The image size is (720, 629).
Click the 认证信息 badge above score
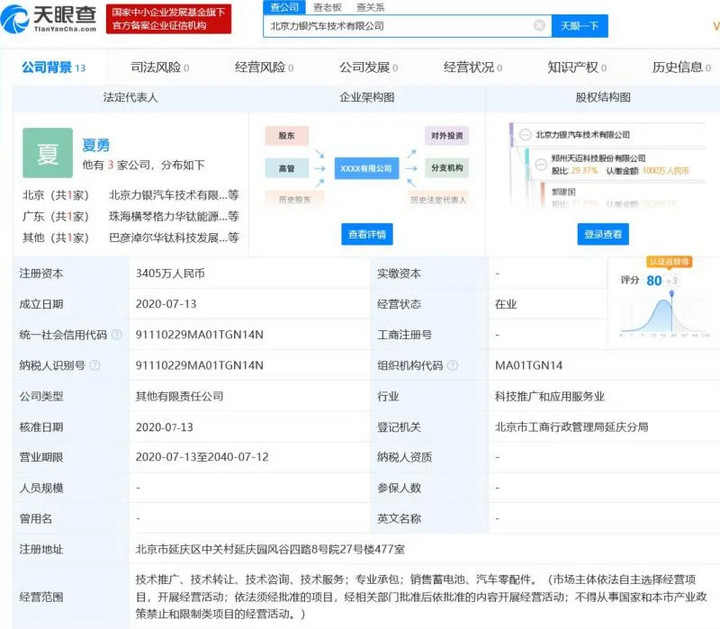point(669,262)
